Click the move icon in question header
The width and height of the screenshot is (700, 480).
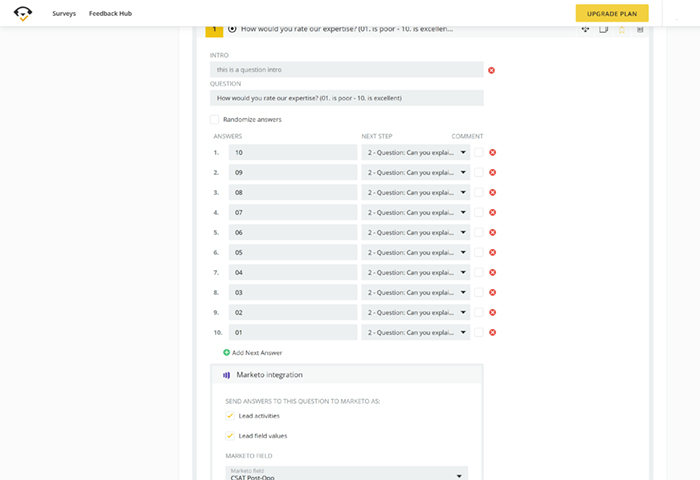[585, 29]
